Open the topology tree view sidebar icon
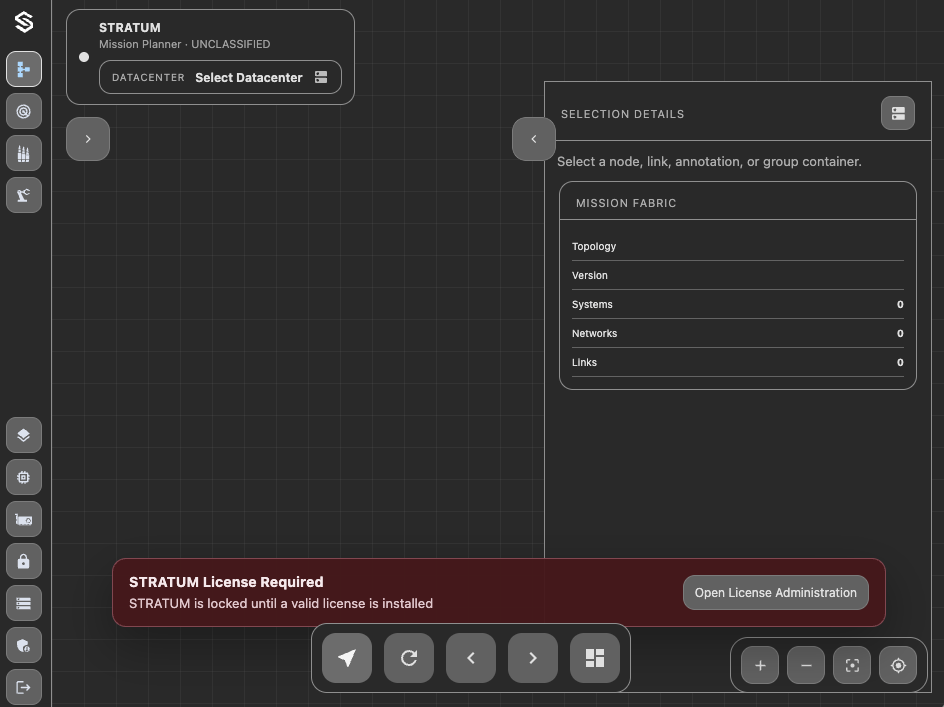Image resolution: width=944 pixels, height=707 pixels. [24, 69]
